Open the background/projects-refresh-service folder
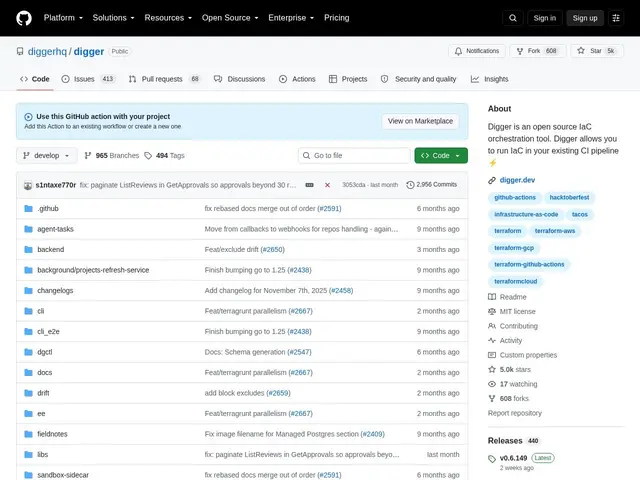640x480 pixels. tap(93, 270)
